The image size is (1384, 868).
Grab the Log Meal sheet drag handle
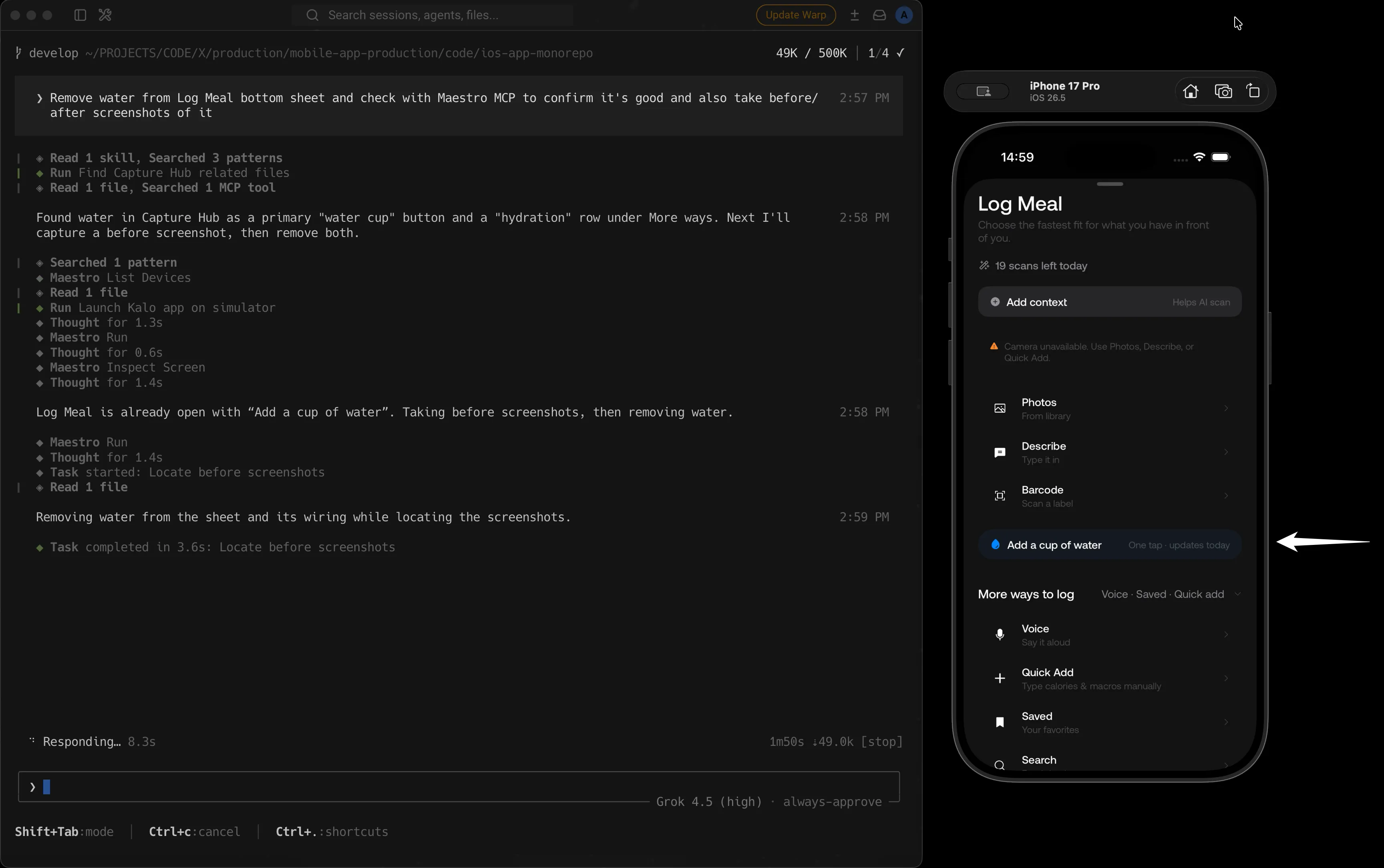1110,184
